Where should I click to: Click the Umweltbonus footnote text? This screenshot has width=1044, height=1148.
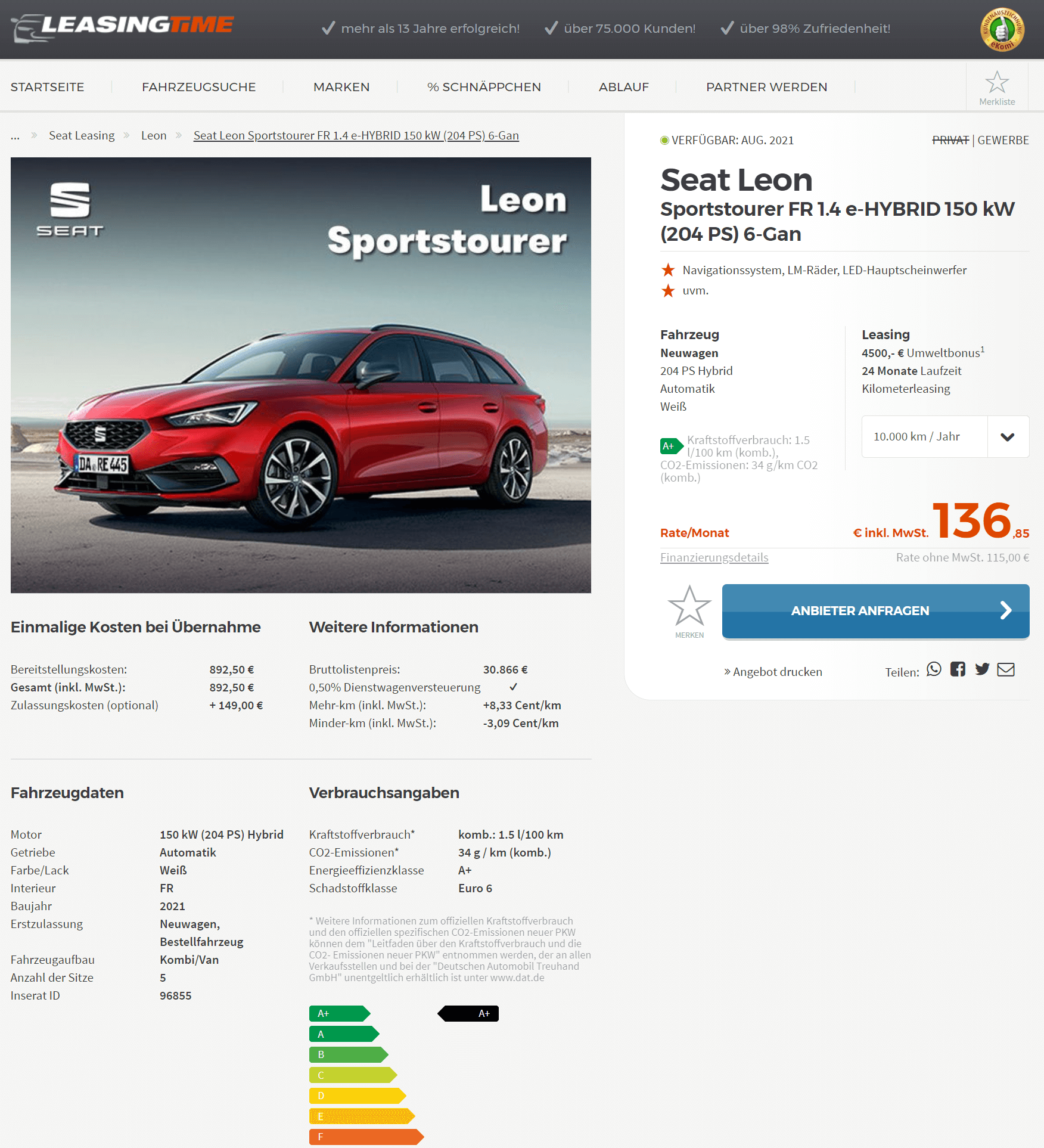point(923,352)
